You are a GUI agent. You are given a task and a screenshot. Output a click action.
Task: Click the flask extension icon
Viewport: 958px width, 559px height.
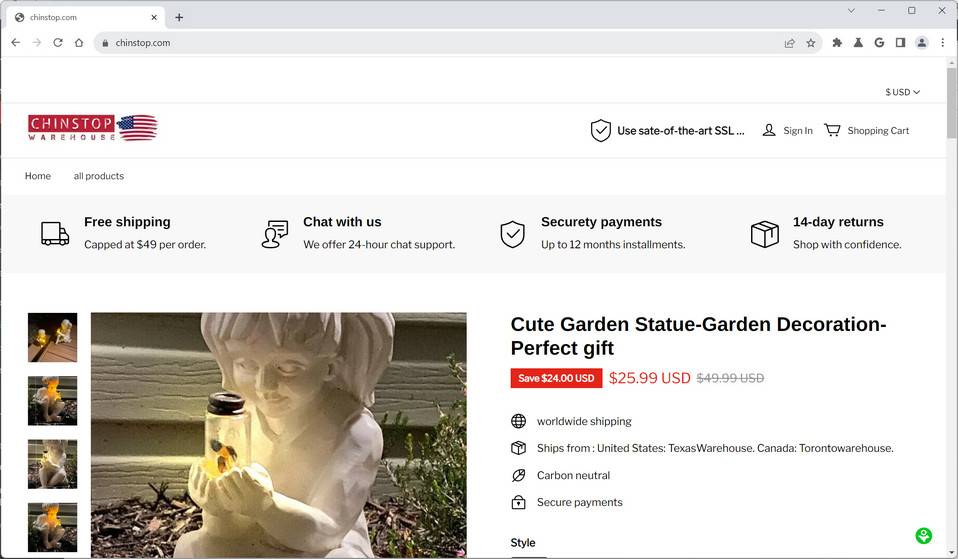858,43
